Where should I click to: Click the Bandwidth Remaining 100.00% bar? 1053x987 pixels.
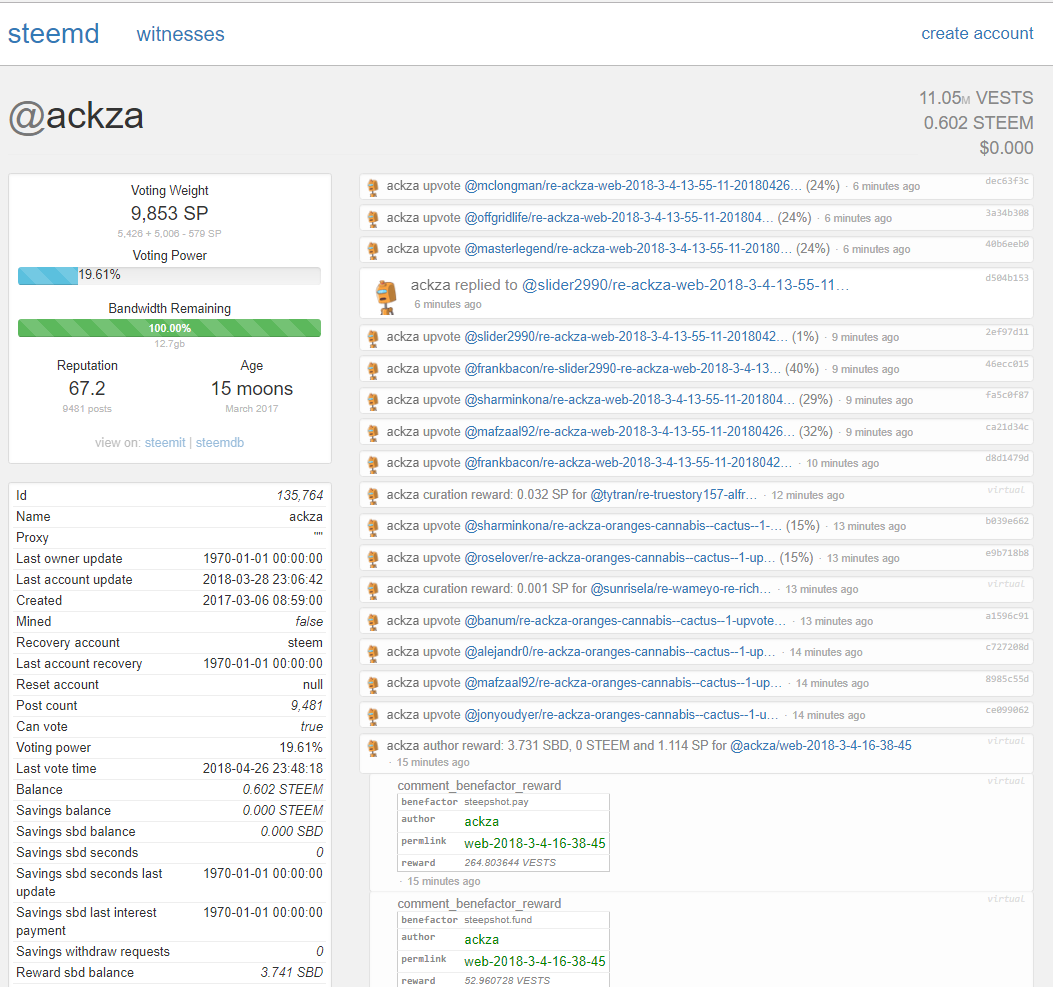pos(169,328)
